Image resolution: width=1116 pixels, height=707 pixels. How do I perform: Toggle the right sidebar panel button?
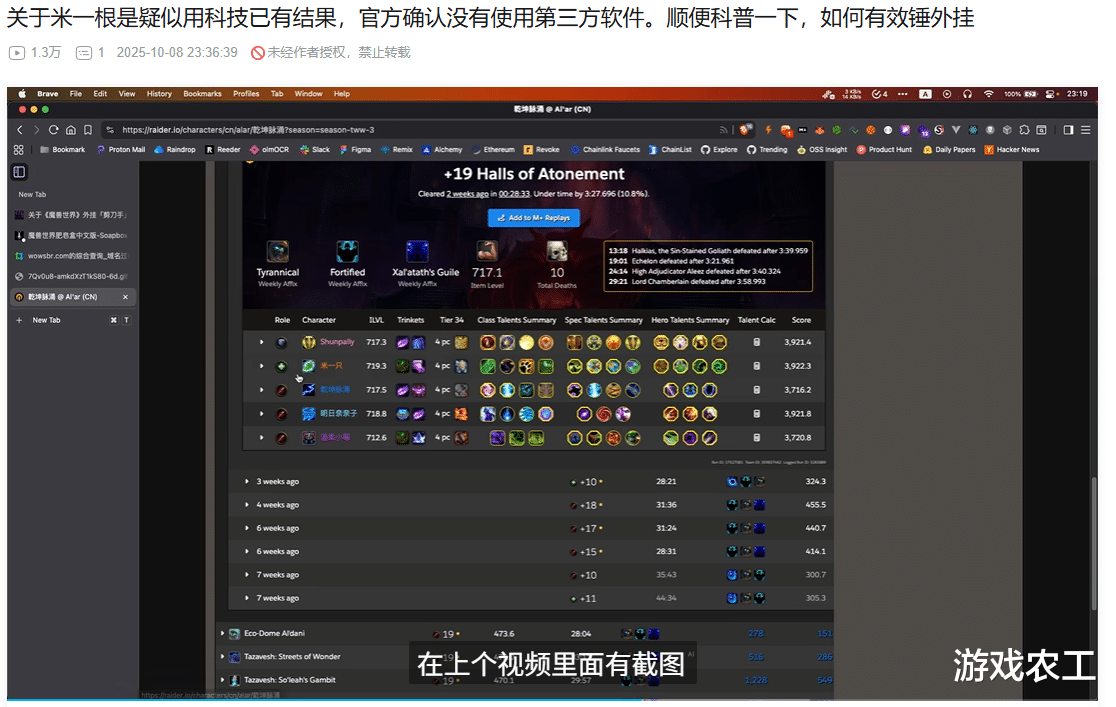(1068, 130)
